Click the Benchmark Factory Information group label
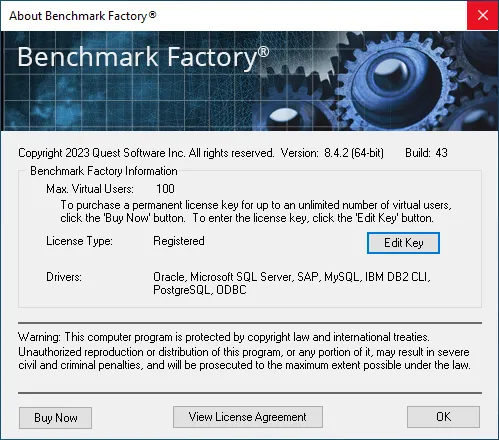 [x=104, y=171]
